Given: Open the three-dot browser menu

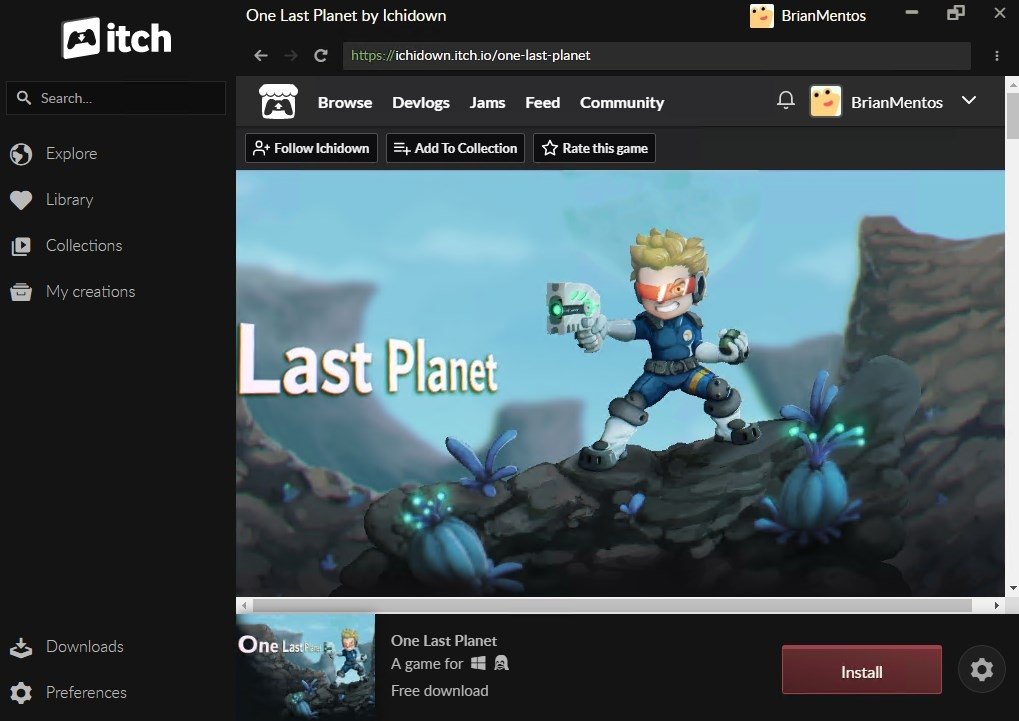Looking at the screenshot, I should [x=996, y=56].
